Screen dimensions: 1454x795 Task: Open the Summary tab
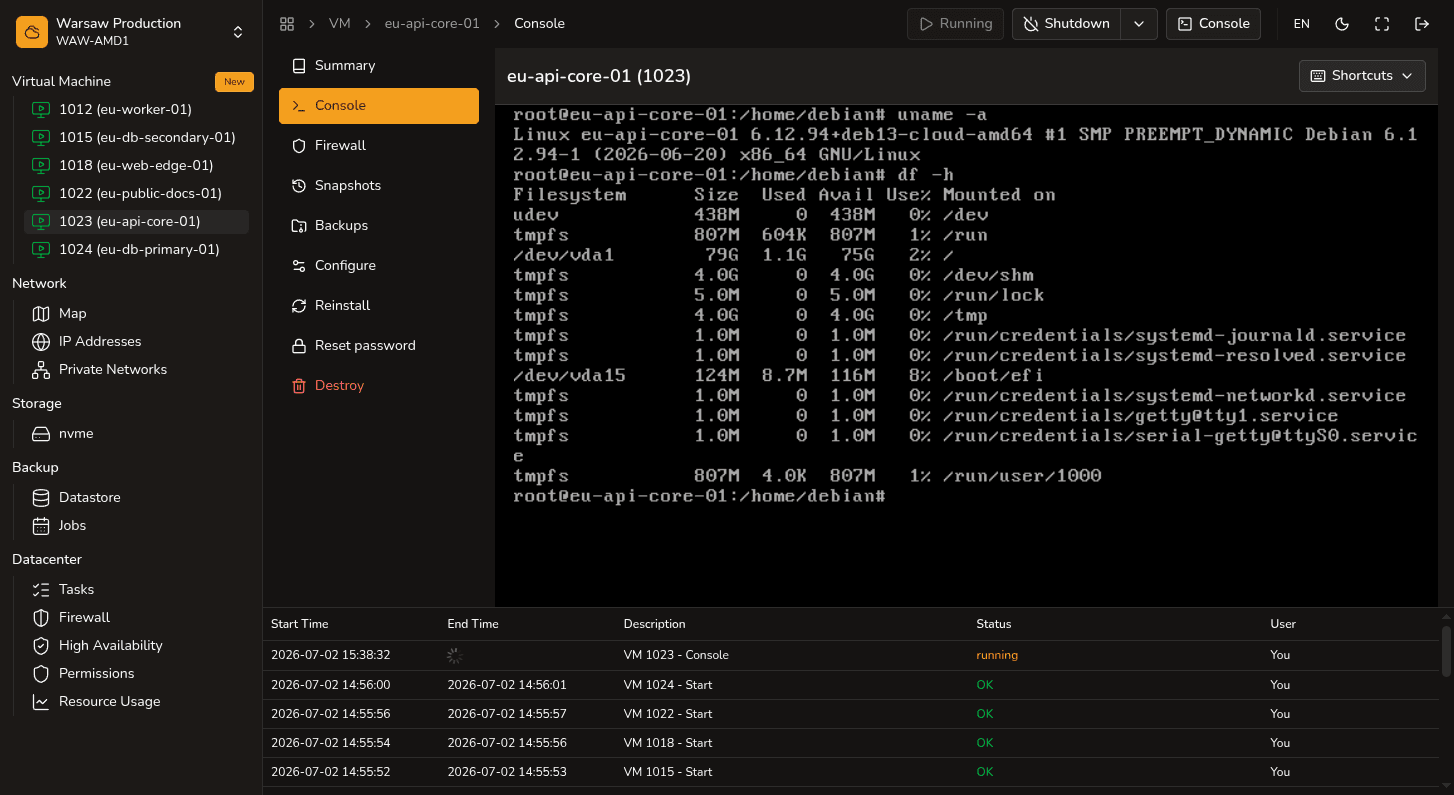[379, 65]
